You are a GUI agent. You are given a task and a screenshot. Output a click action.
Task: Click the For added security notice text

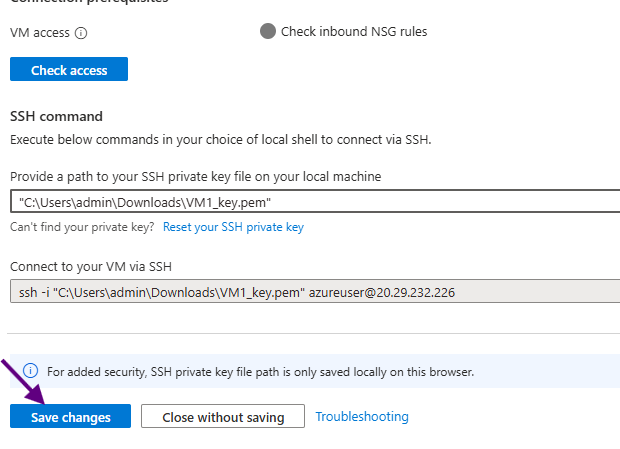[260, 372]
